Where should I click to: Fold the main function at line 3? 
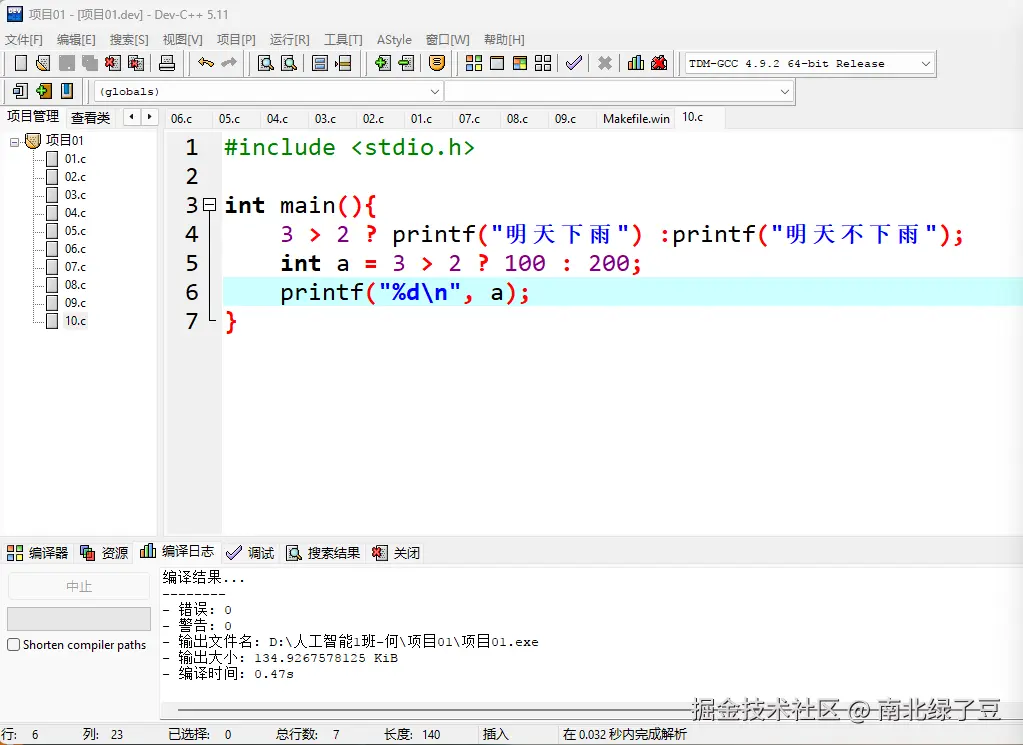pyautogui.click(x=209, y=205)
